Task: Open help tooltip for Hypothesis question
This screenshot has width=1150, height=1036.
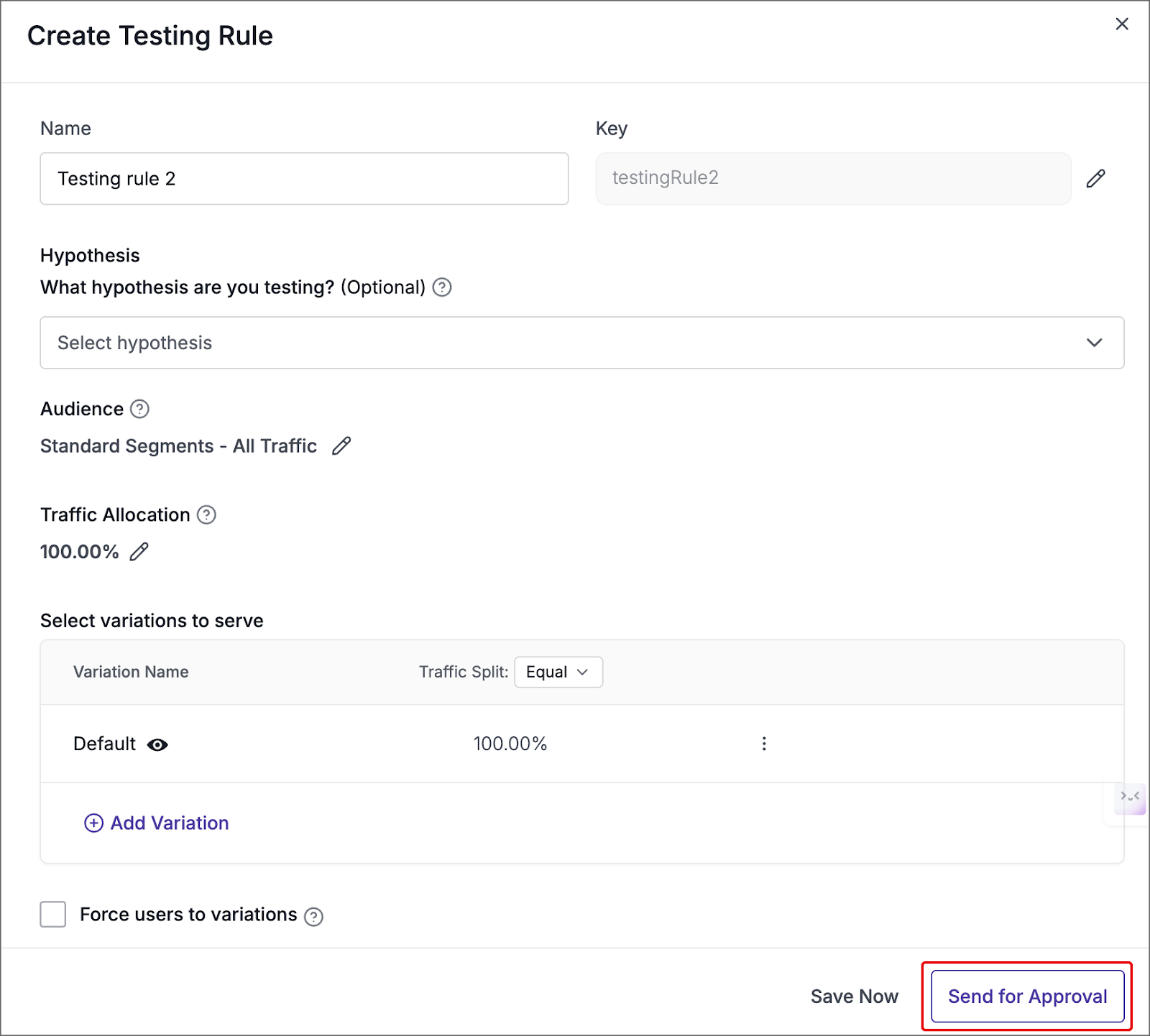Action: [x=442, y=287]
